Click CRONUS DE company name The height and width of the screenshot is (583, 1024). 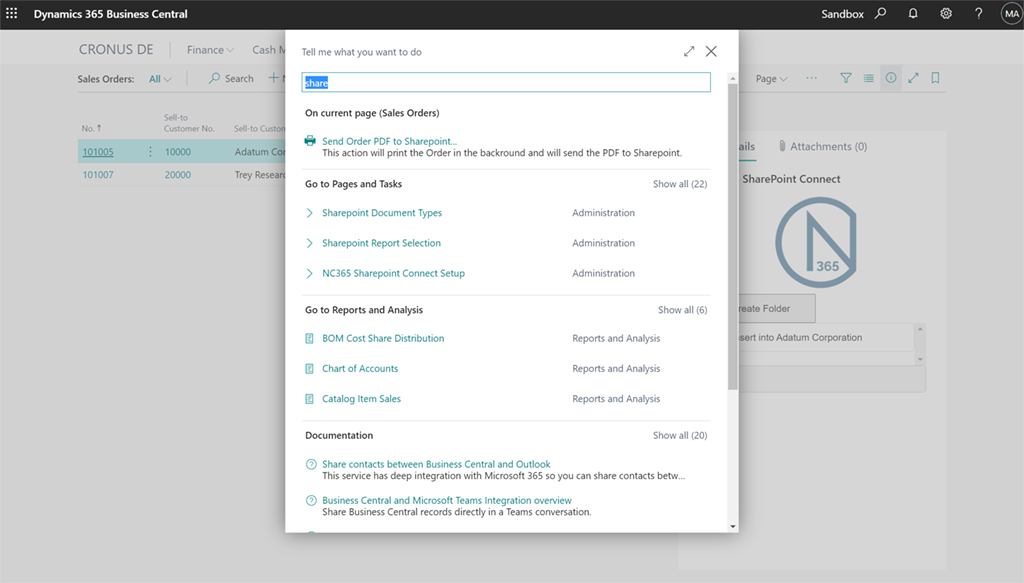[x=116, y=50]
